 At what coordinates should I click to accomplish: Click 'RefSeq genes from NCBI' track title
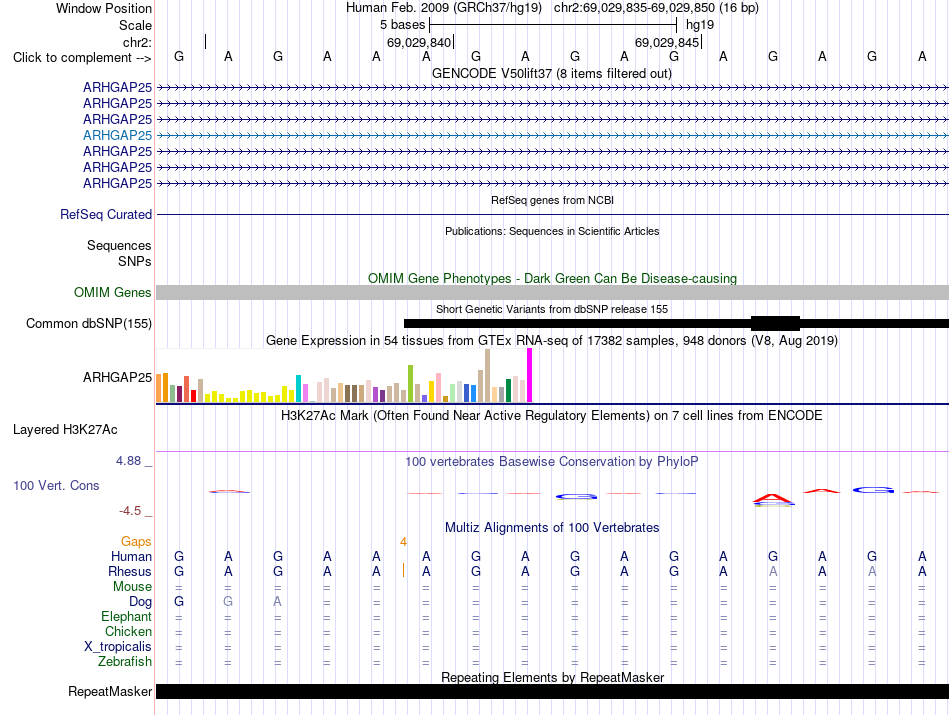click(x=552, y=201)
